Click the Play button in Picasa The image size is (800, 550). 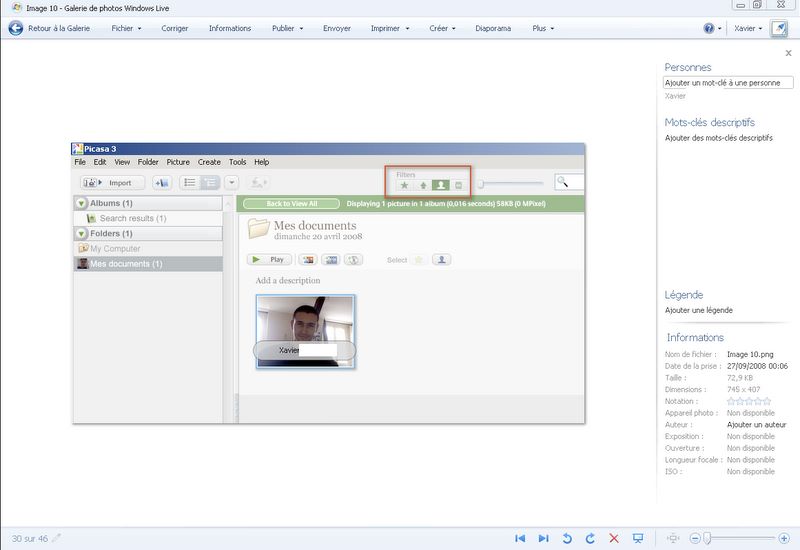point(269,260)
